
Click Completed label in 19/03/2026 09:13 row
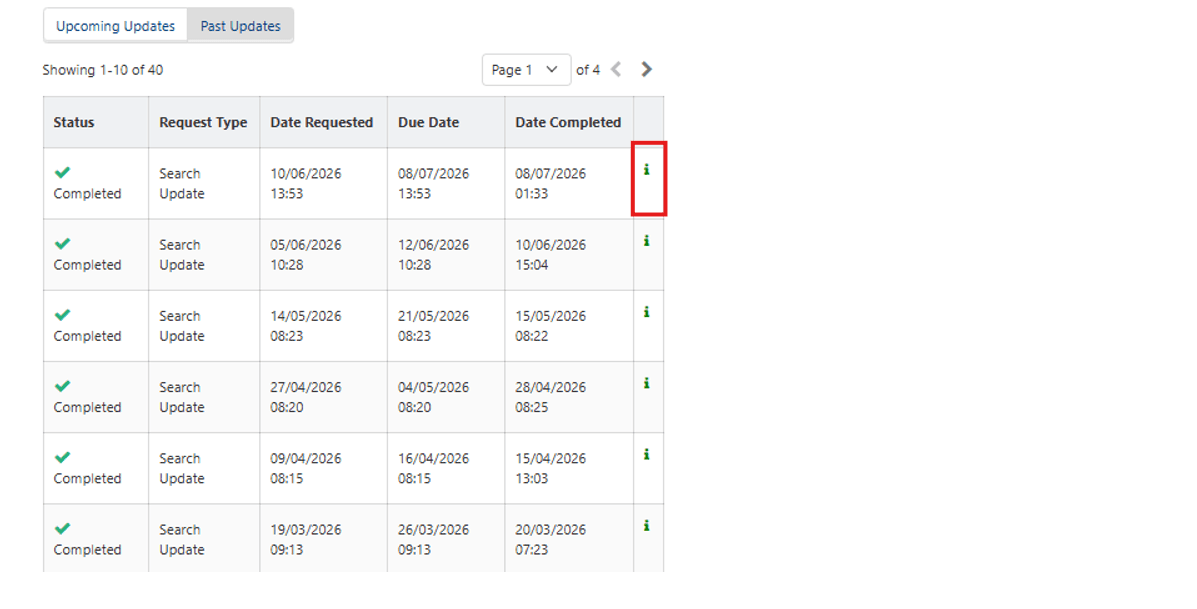87,549
